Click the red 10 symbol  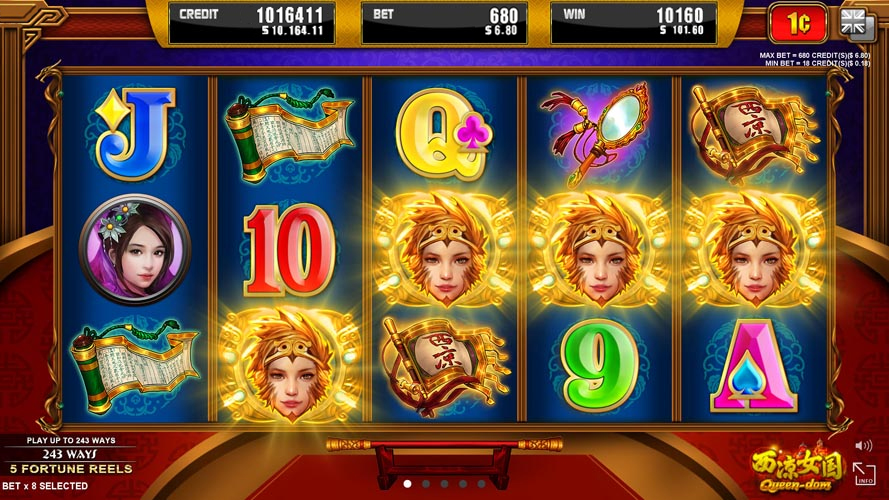290,250
